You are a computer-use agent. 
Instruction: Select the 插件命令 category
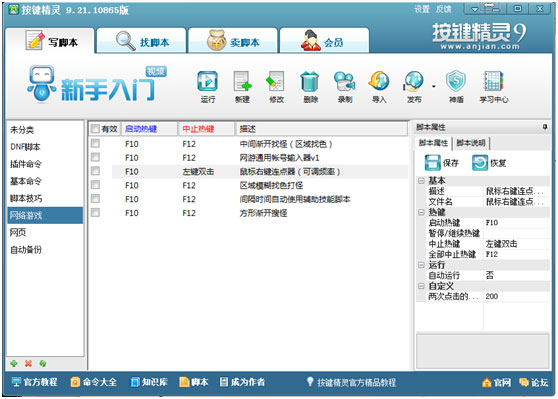(45, 164)
